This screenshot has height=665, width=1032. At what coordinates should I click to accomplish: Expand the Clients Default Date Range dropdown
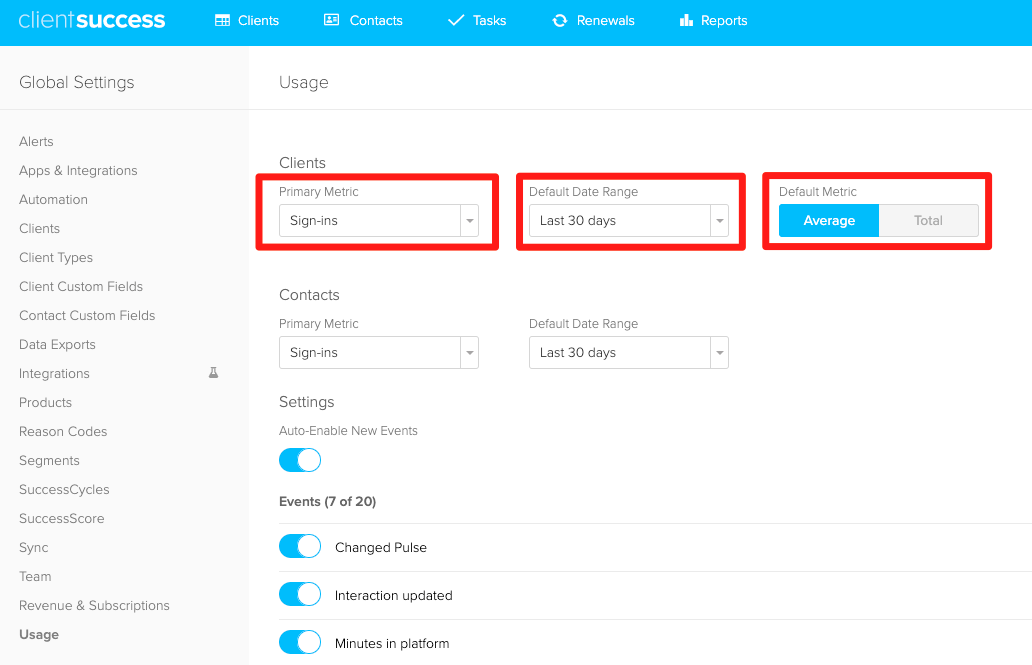click(x=629, y=221)
